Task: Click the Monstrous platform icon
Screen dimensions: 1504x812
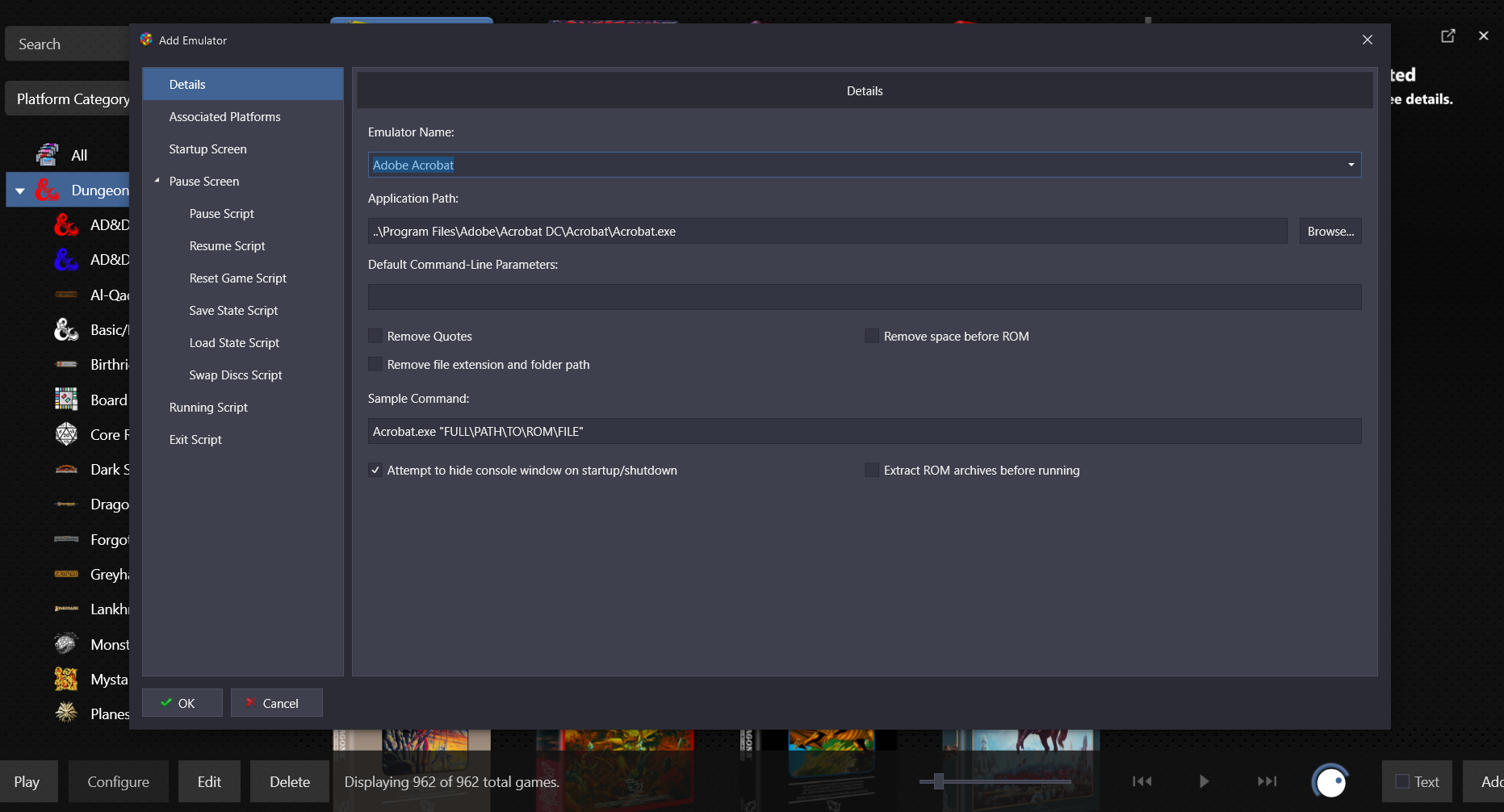Action: (x=66, y=643)
